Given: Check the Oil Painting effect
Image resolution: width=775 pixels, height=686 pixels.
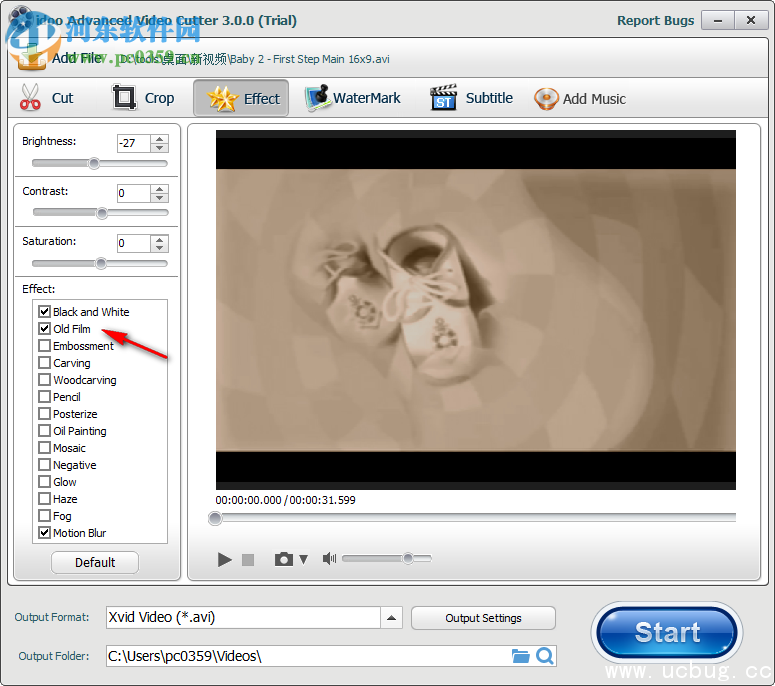Looking at the screenshot, I should 44,430.
